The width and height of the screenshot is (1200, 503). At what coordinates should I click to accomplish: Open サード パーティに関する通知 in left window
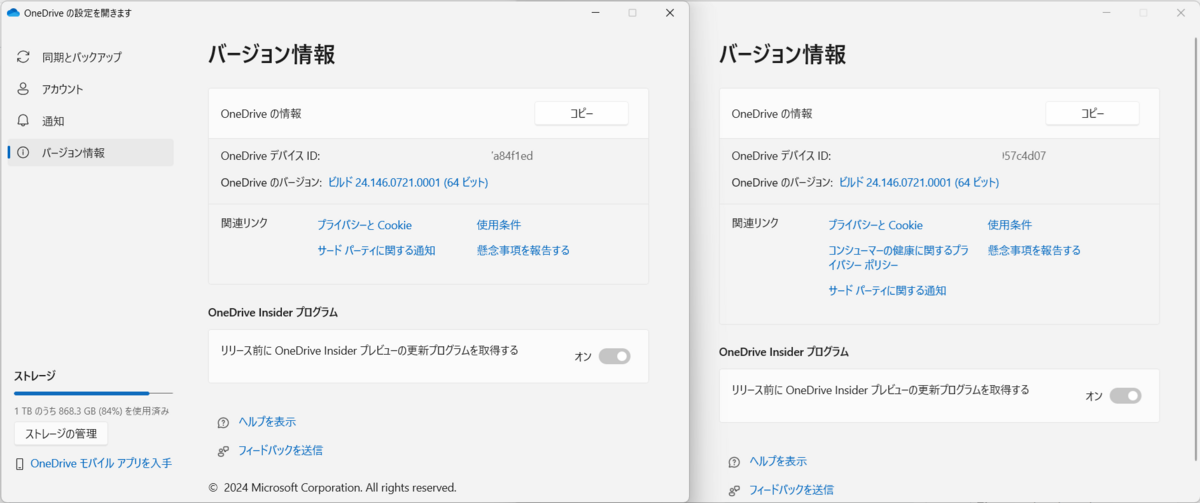[x=376, y=251]
